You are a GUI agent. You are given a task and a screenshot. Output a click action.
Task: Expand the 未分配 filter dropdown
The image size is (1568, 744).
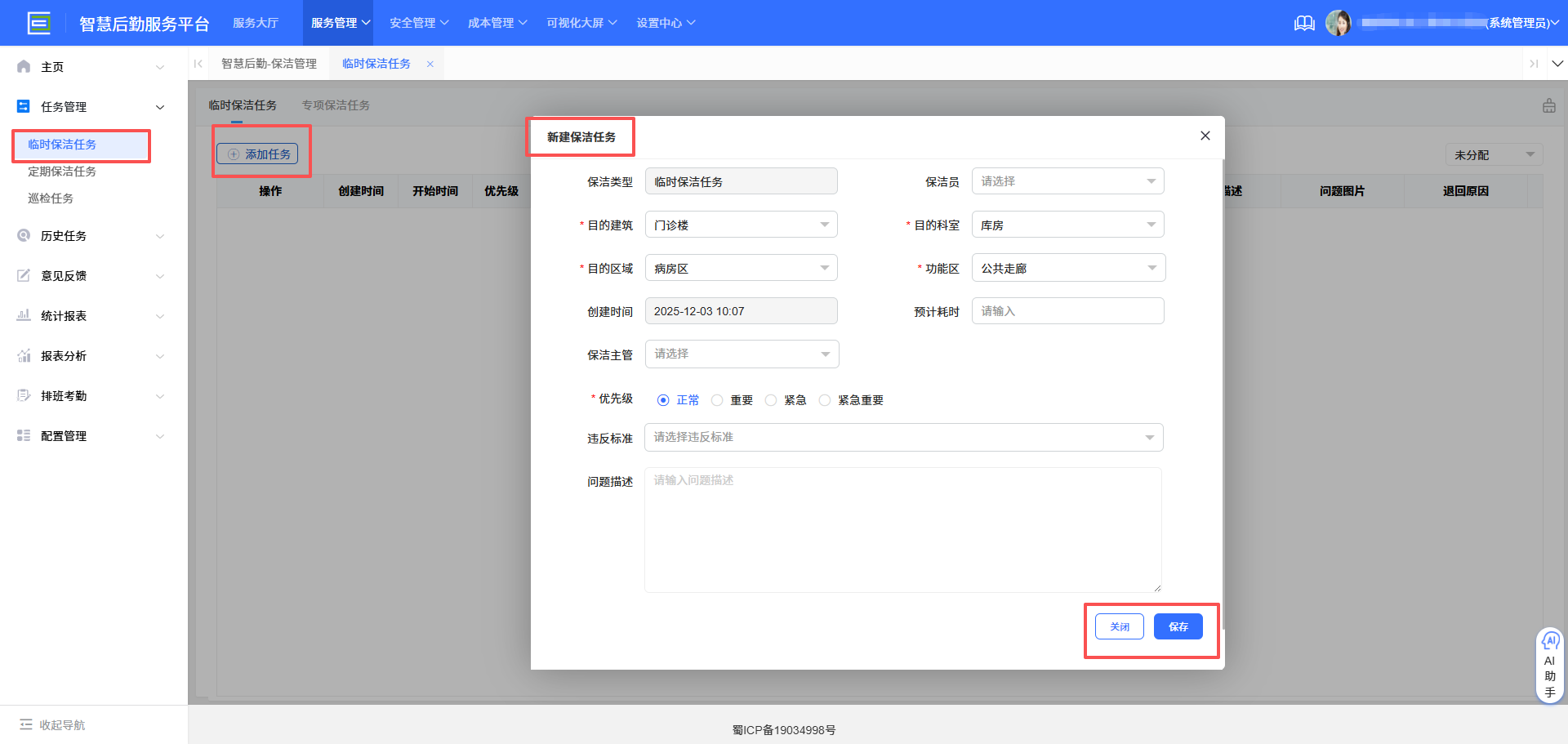pyautogui.click(x=1494, y=154)
